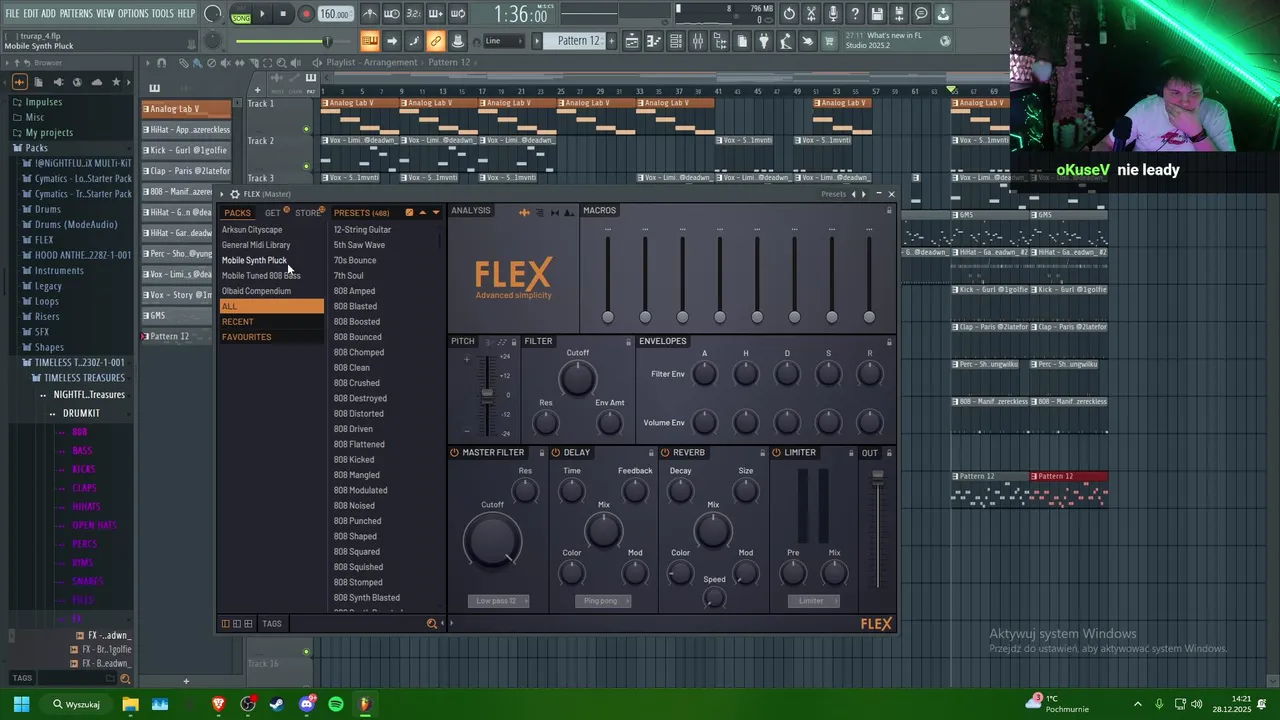
Task: Click the undo history icon
Action: click(789, 14)
